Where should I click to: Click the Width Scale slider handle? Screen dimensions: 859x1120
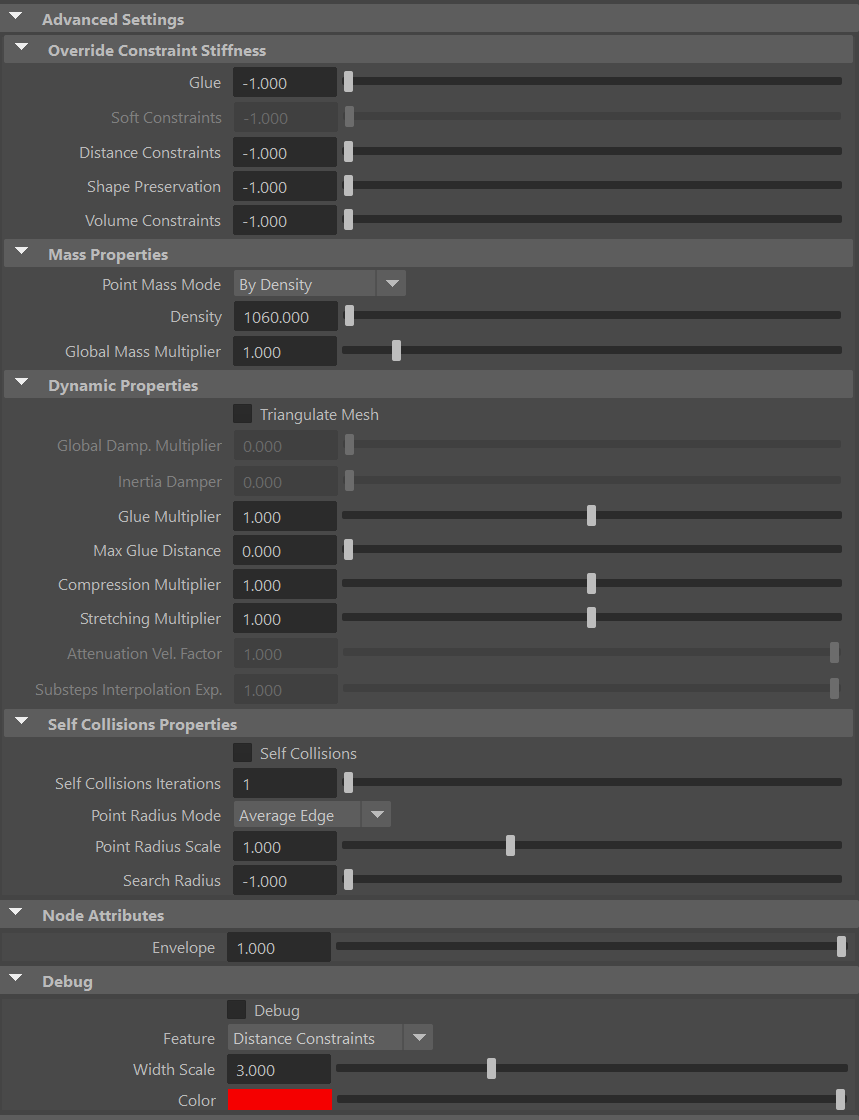tap(490, 1068)
